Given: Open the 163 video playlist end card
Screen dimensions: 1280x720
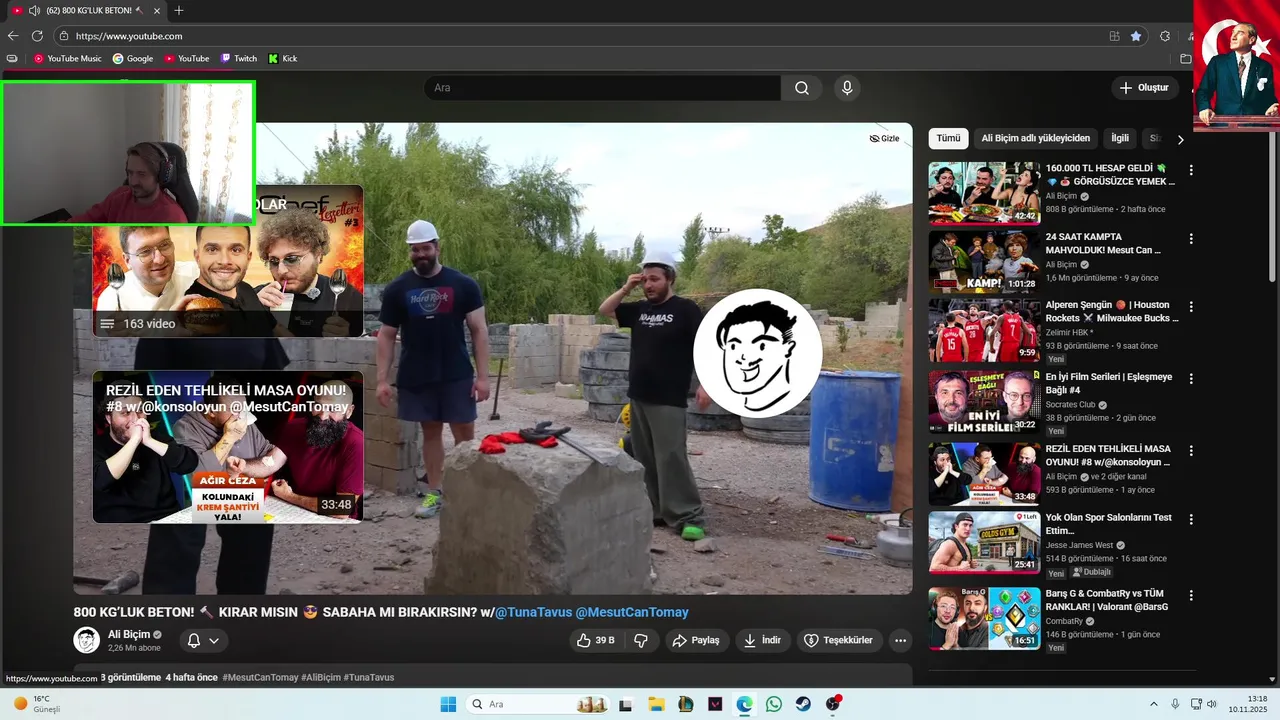Looking at the screenshot, I should click(x=228, y=261).
